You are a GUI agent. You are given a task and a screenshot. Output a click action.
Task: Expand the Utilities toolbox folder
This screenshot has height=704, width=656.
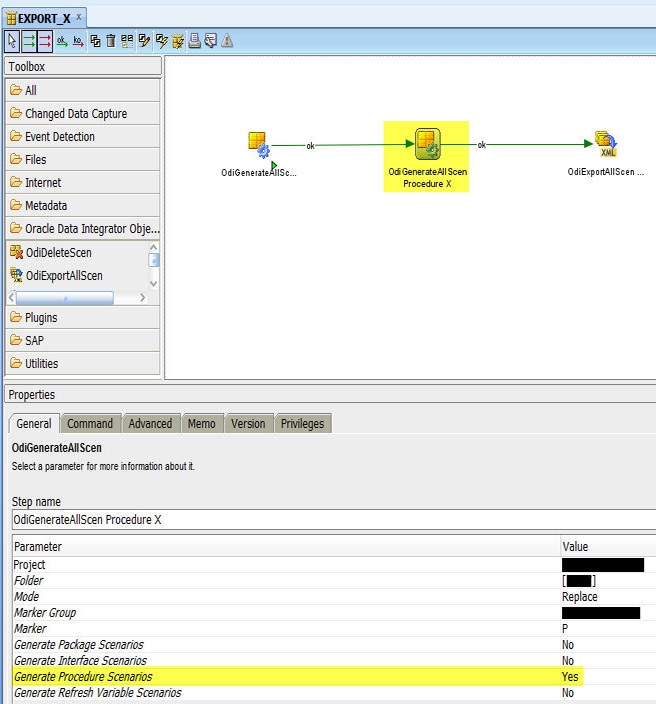41,364
